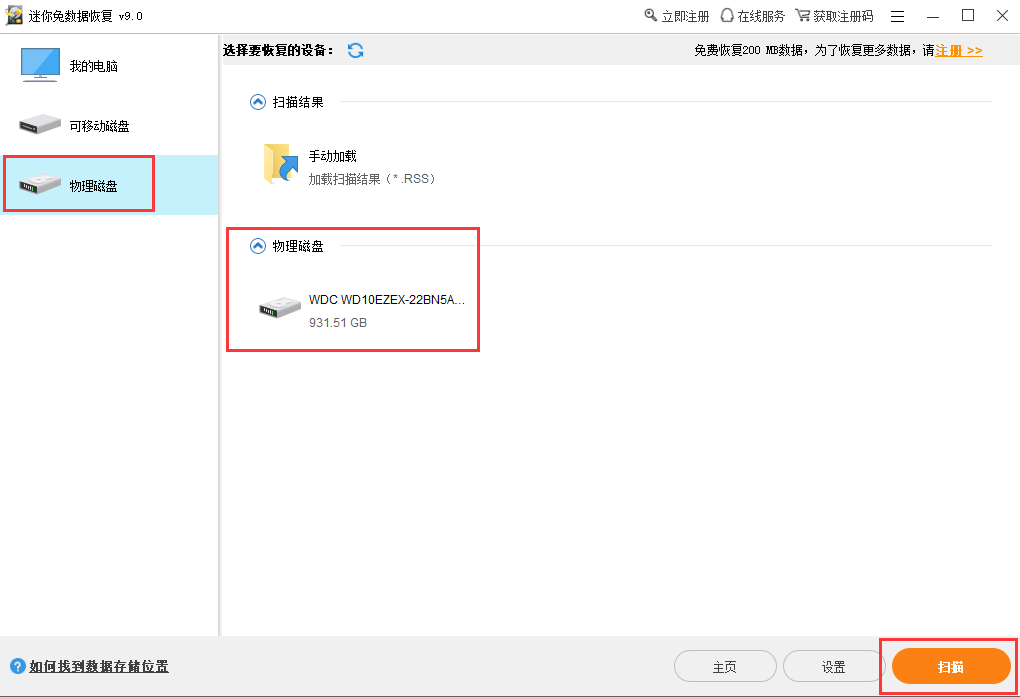Close the data recovery window

coord(1002,16)
